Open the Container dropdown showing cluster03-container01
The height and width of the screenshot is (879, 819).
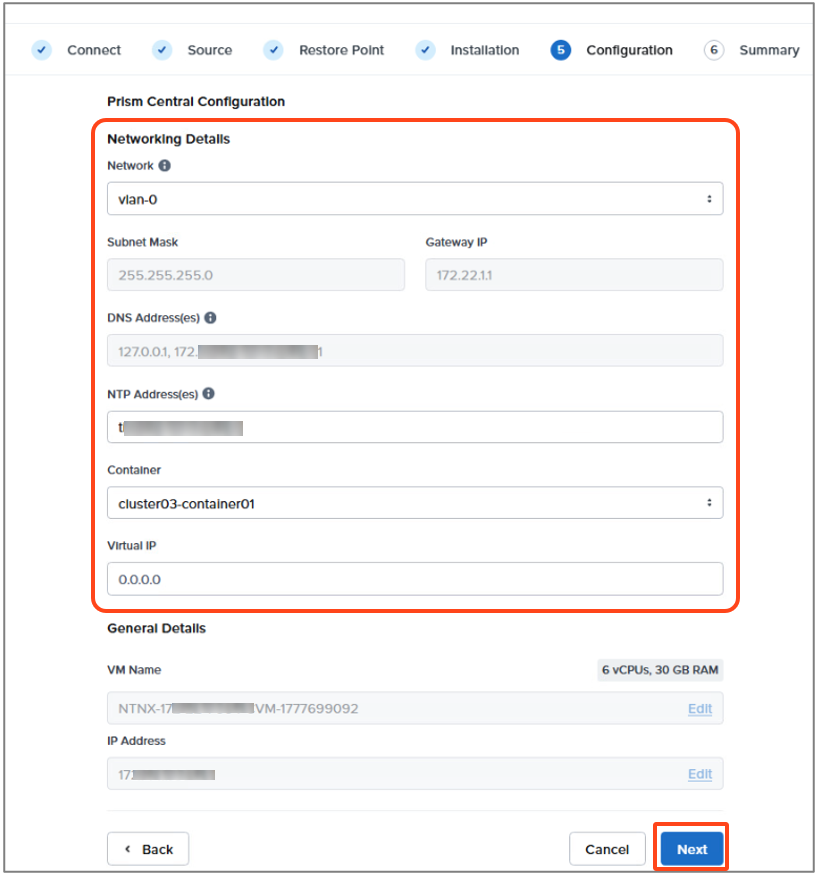tap(415, 503)
